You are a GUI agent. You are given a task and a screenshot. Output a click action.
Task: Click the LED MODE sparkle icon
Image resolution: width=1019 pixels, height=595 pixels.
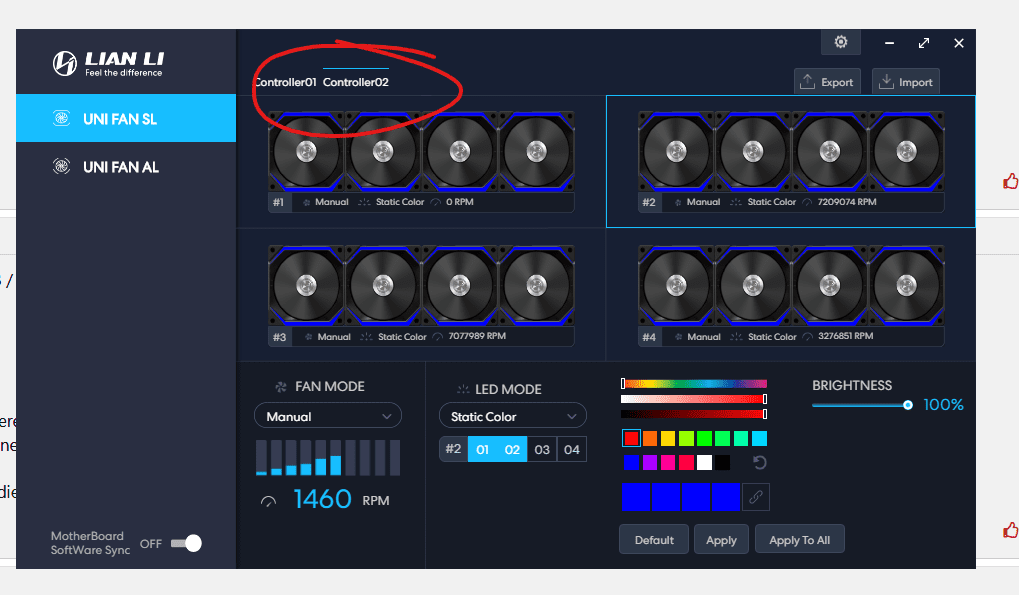click(x=463, y=390)
